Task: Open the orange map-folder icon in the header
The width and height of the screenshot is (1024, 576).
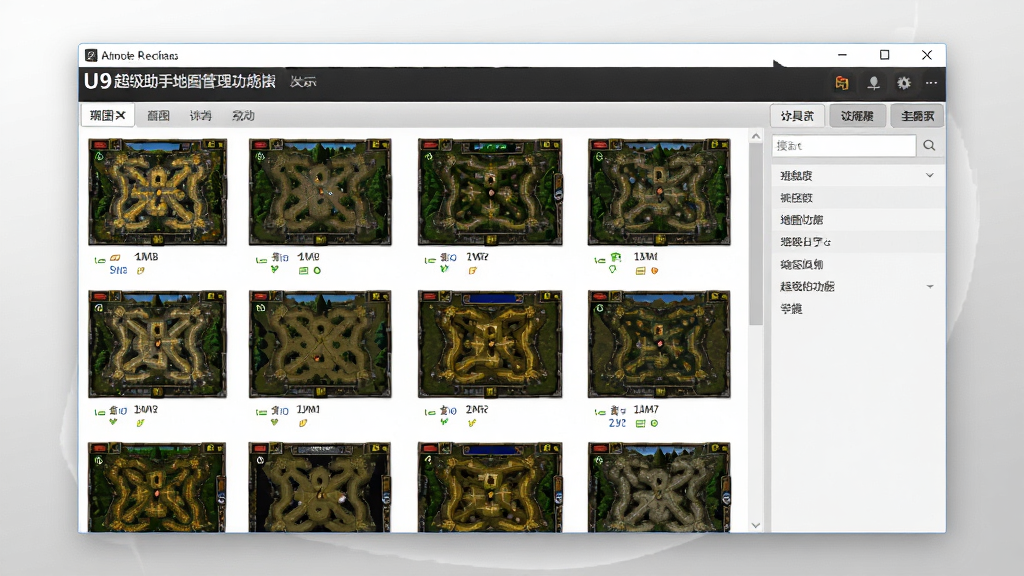Action: 842,83
